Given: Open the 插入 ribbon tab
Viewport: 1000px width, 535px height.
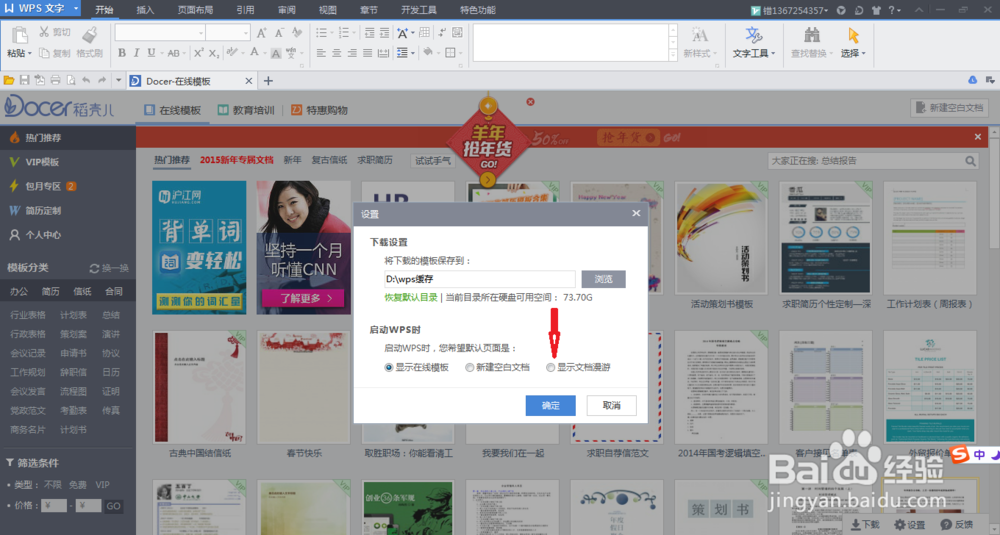Looking at the screenshot, I should 145,10.
